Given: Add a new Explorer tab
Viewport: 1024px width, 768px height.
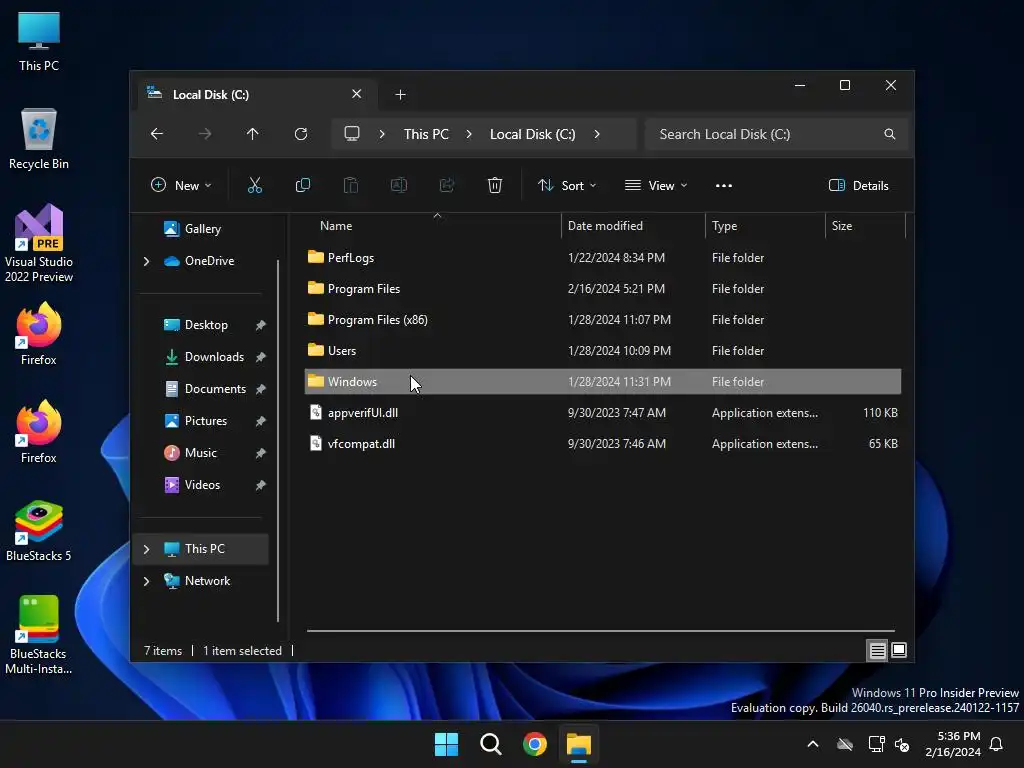Looking at the screenshot, I should [400, 95].
